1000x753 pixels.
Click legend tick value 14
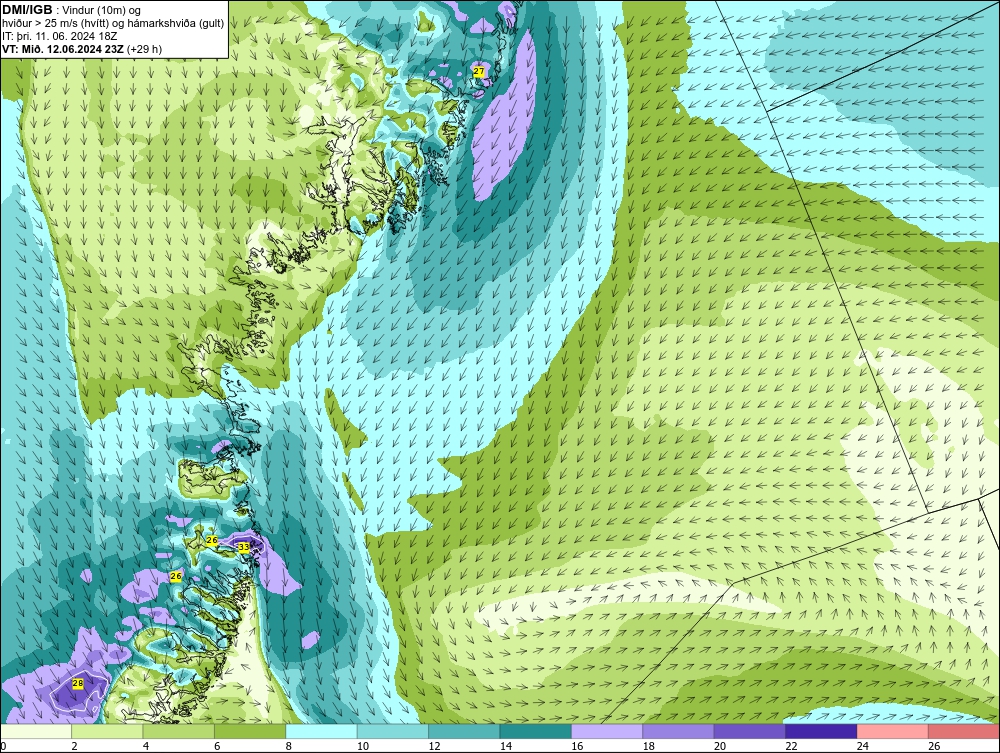coord(506,746)
